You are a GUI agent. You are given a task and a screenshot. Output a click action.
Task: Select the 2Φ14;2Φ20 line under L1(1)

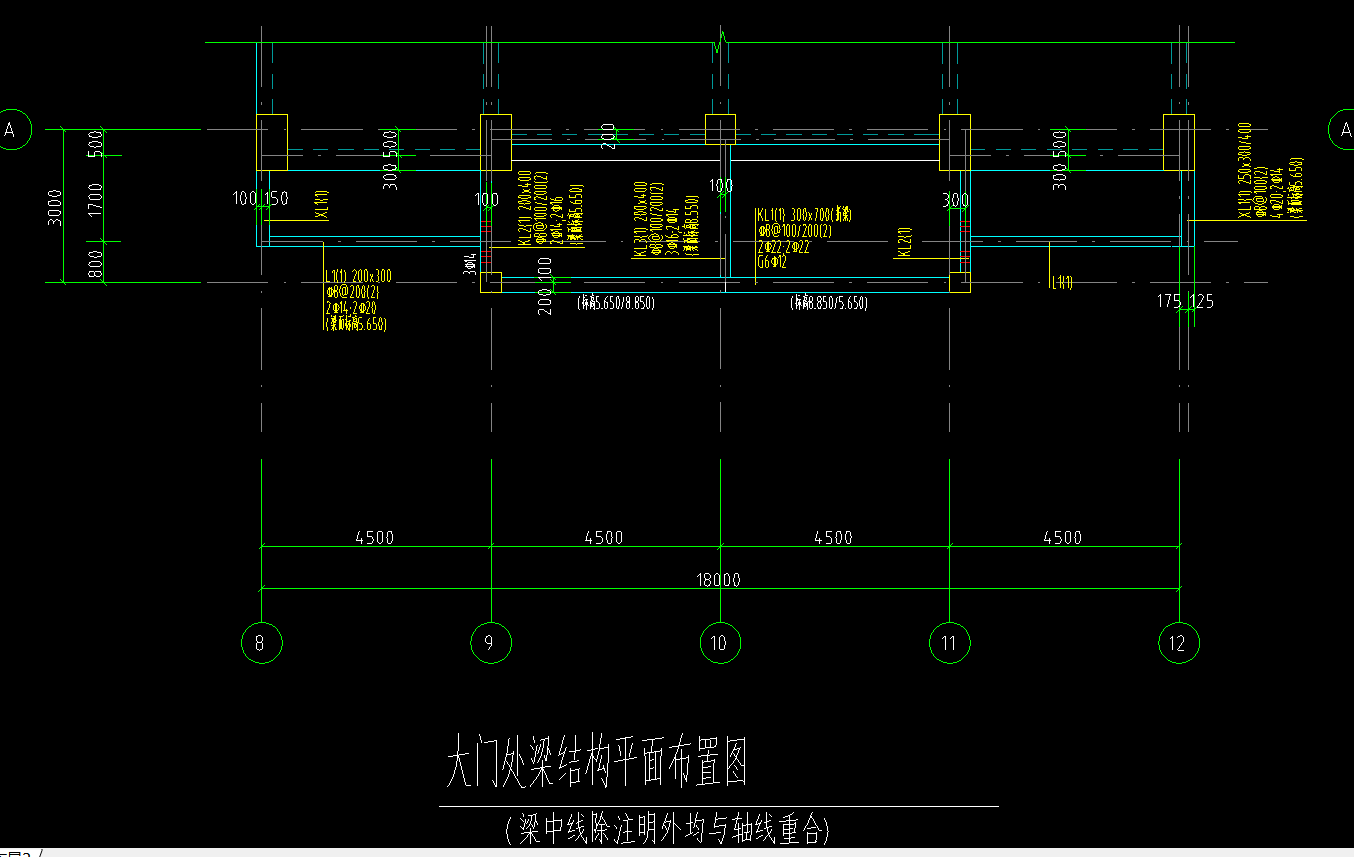[x=351, y=308]
